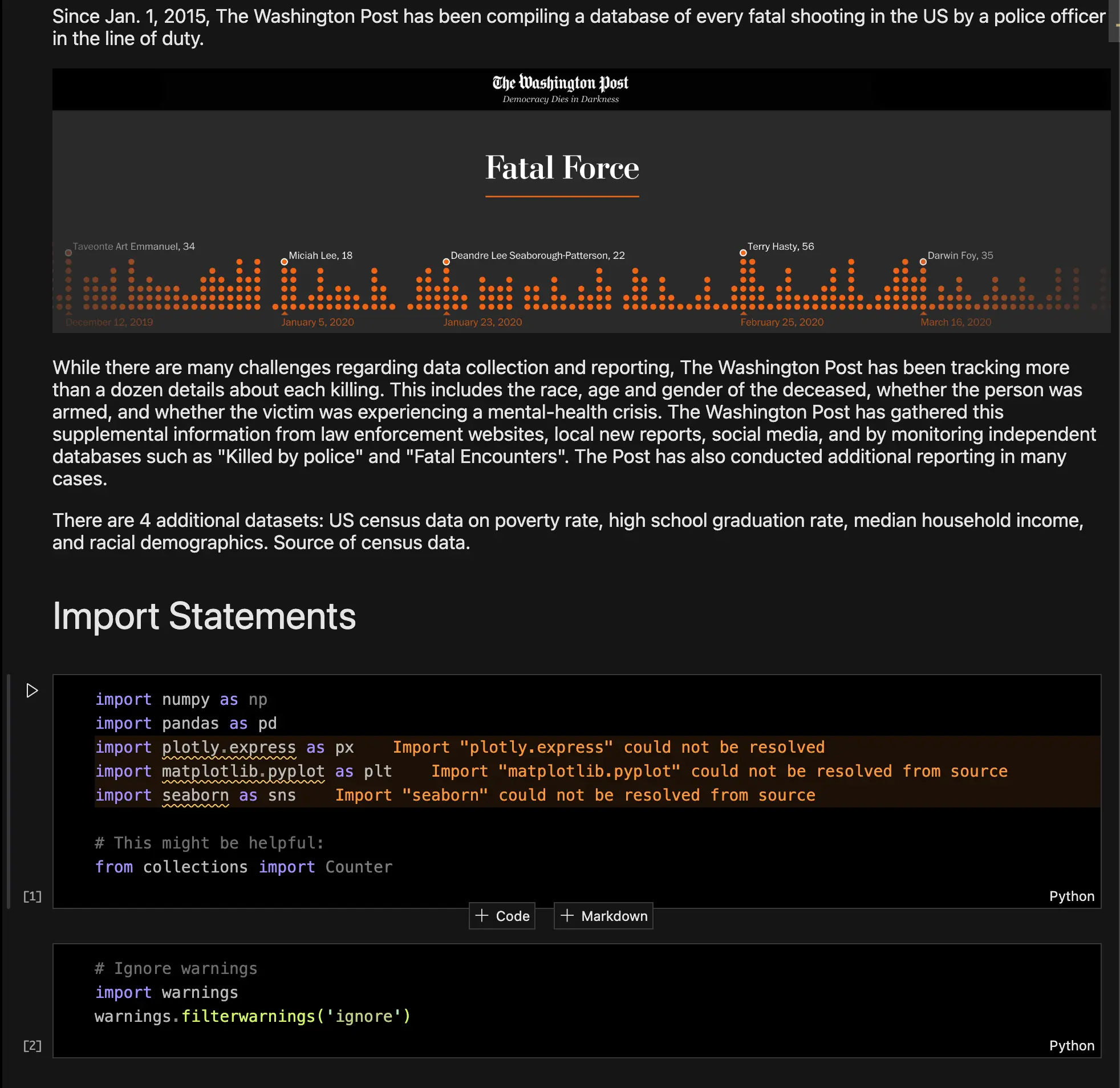Click the Import Statements heading
This screenshot has width=1120, height=1088.
point(204,616)
